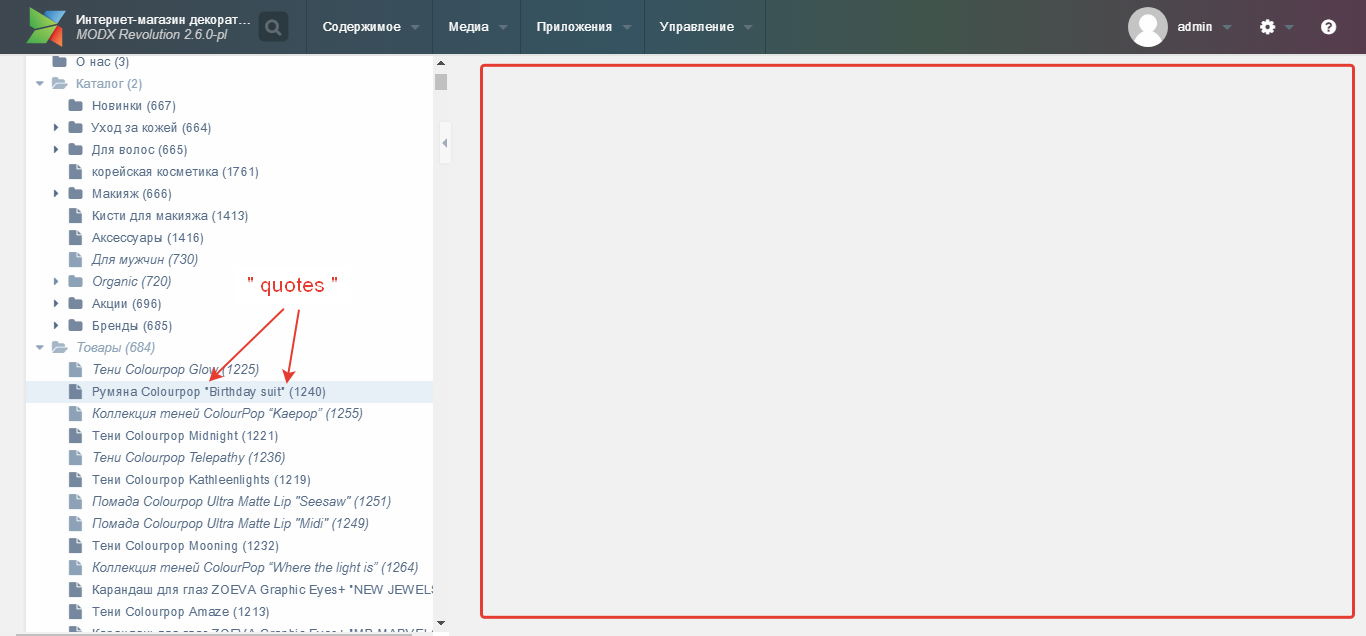Collapse the Товары (684) node

40,347
